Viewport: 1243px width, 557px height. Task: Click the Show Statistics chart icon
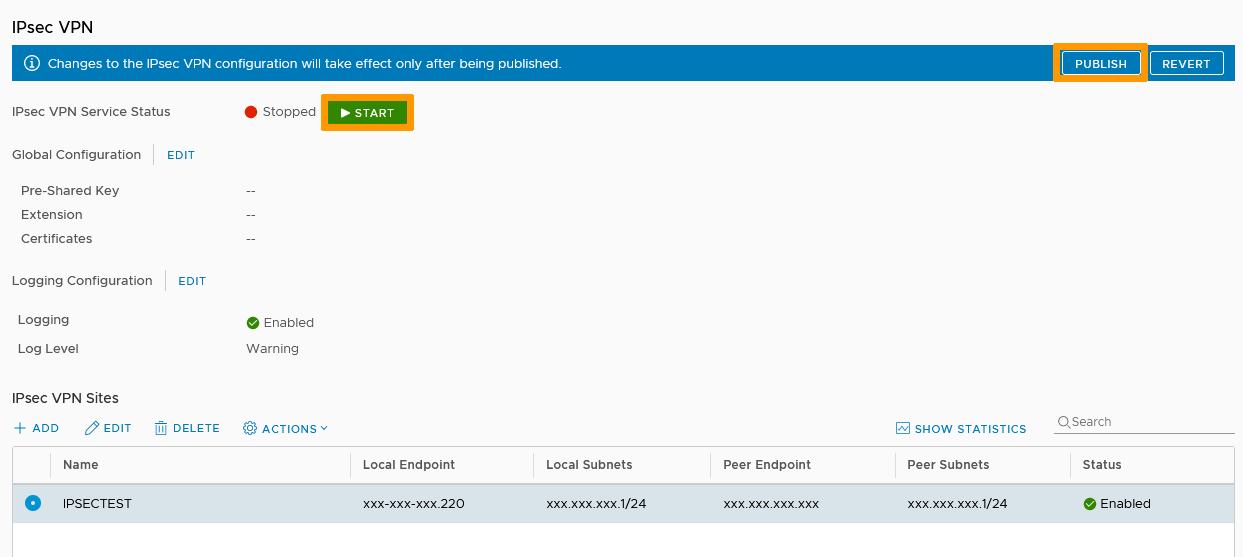point(903,428)
